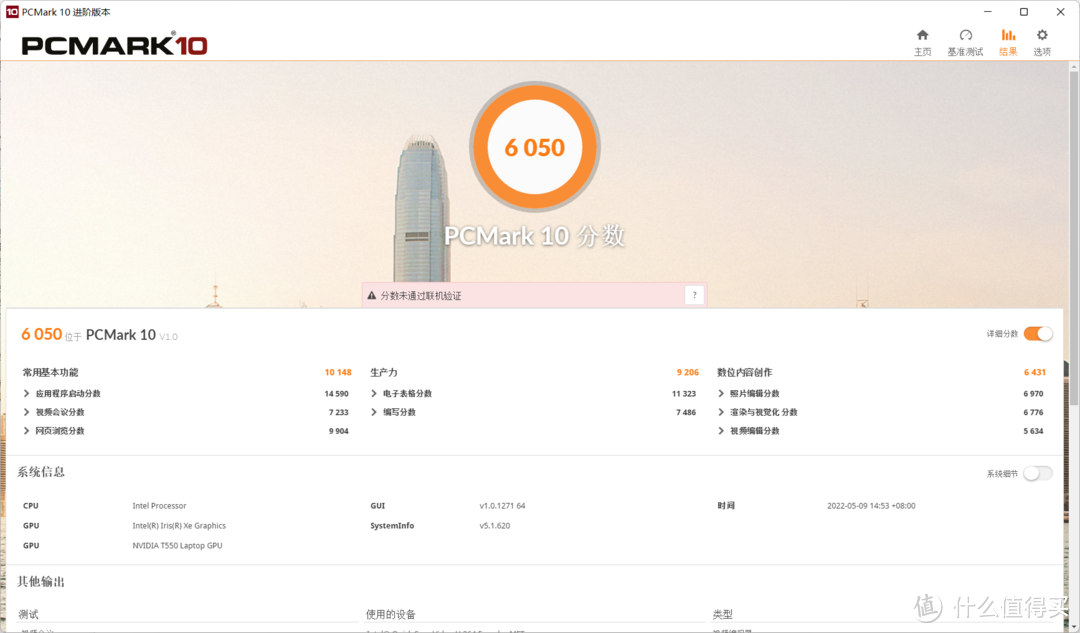Click the question mark help button
Viewport: 1080px width, 633px height.
[x=694, y=295]
